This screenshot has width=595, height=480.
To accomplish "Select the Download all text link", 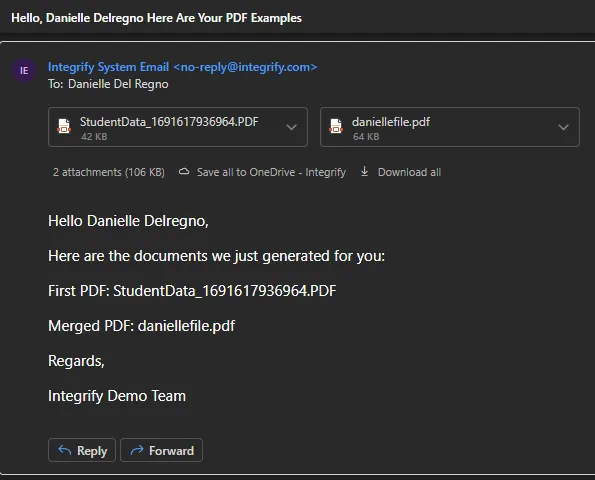I will pos(409,172).
